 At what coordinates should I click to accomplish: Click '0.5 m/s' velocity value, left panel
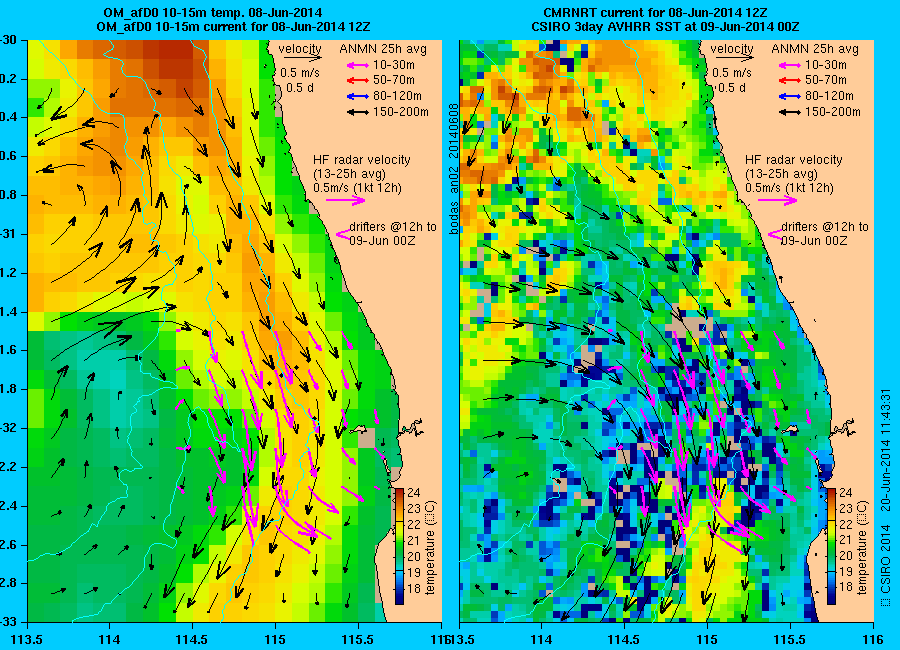click(300, 73)
